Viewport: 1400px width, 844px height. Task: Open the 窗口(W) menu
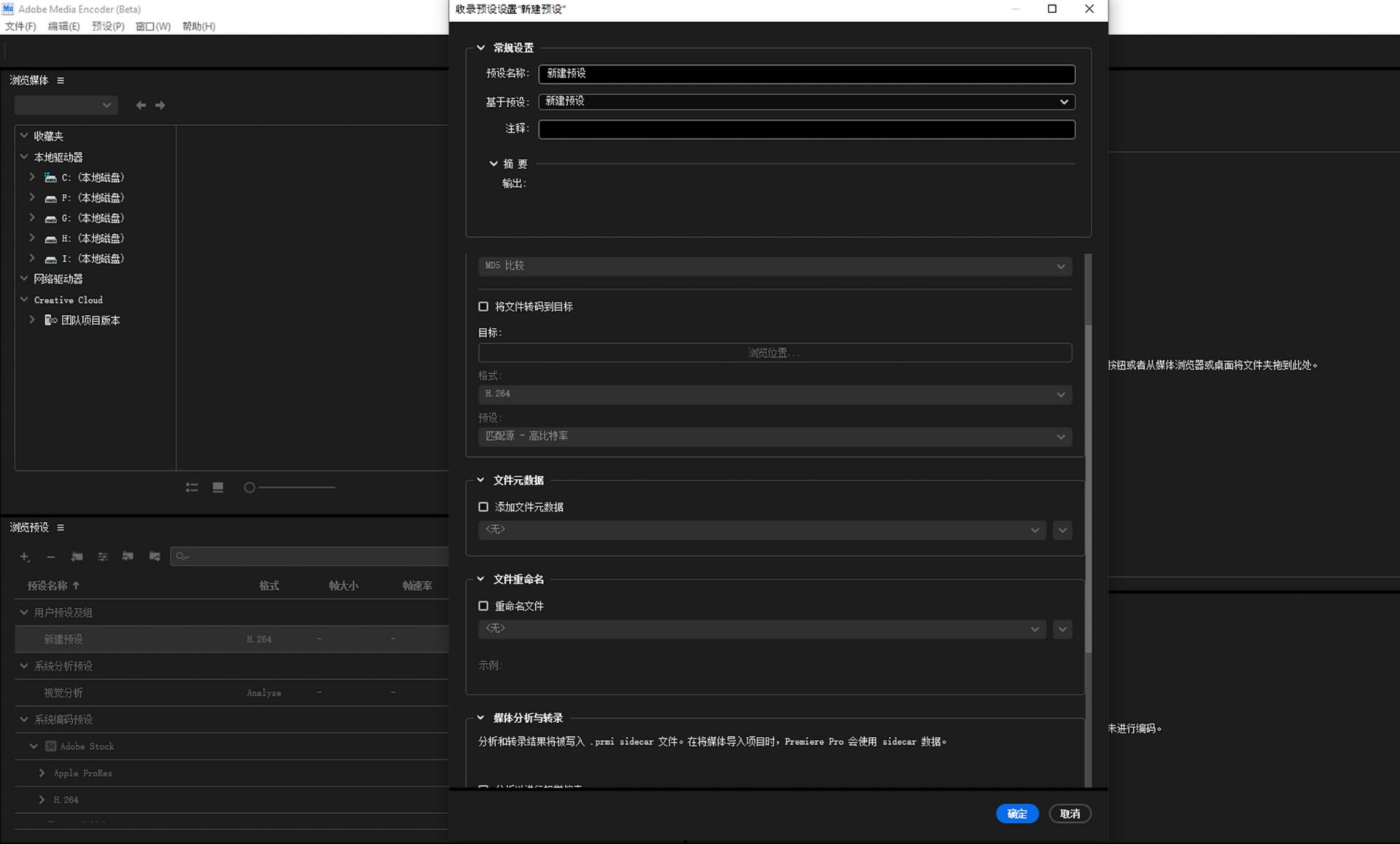tap(152, 26)
